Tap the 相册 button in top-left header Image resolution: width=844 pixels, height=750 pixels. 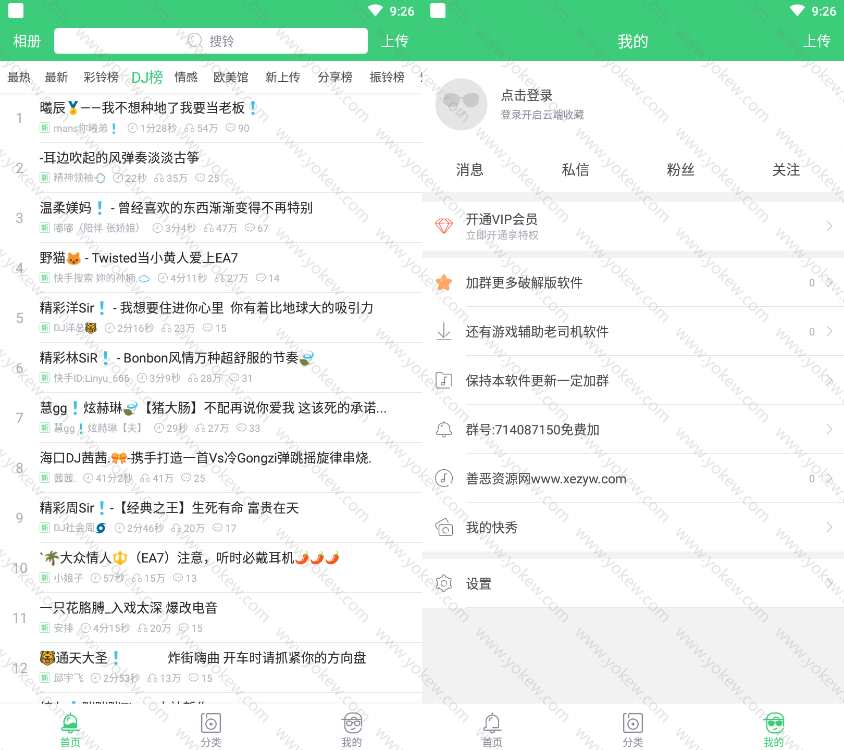(27, 41)
